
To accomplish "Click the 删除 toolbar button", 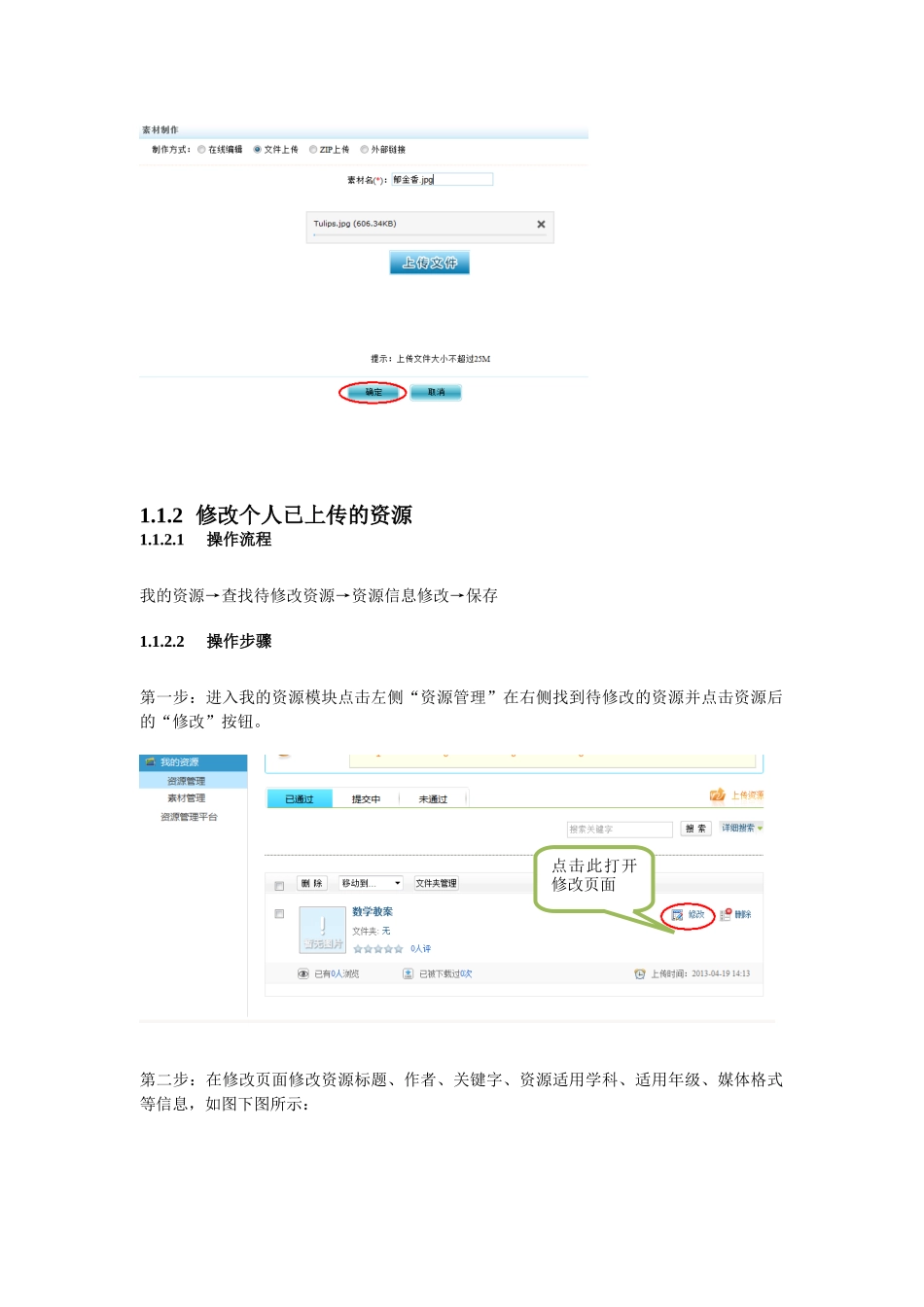I will [x=311, y=884].
